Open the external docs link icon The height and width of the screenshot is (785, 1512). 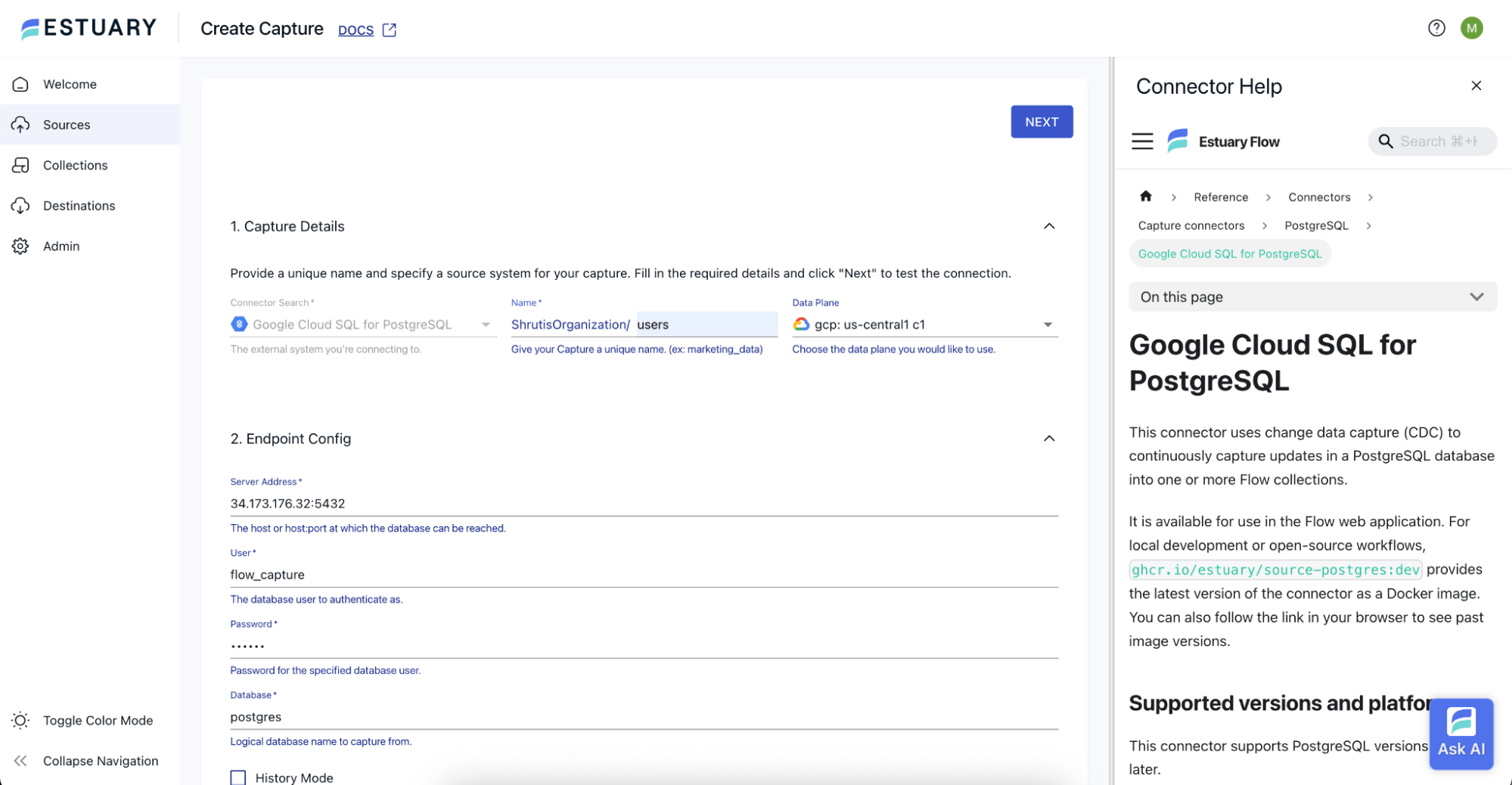[390, 29]
